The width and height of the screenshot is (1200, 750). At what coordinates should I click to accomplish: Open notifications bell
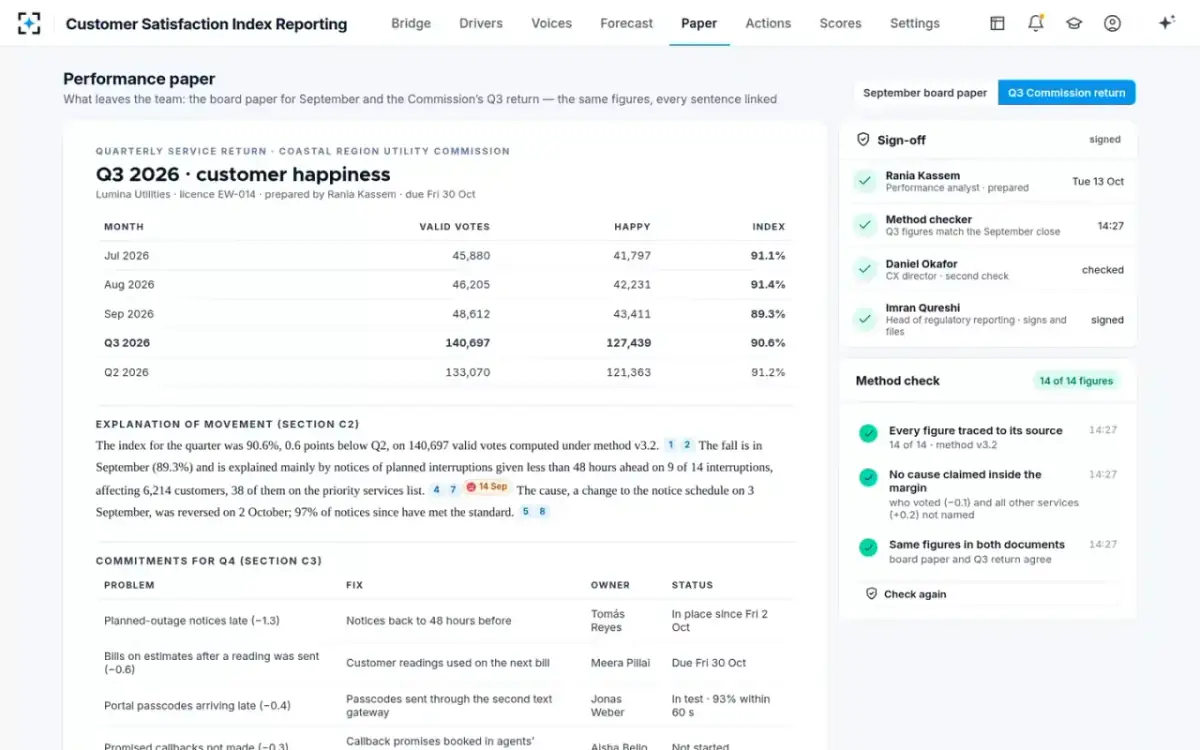tap(1036, 23)
